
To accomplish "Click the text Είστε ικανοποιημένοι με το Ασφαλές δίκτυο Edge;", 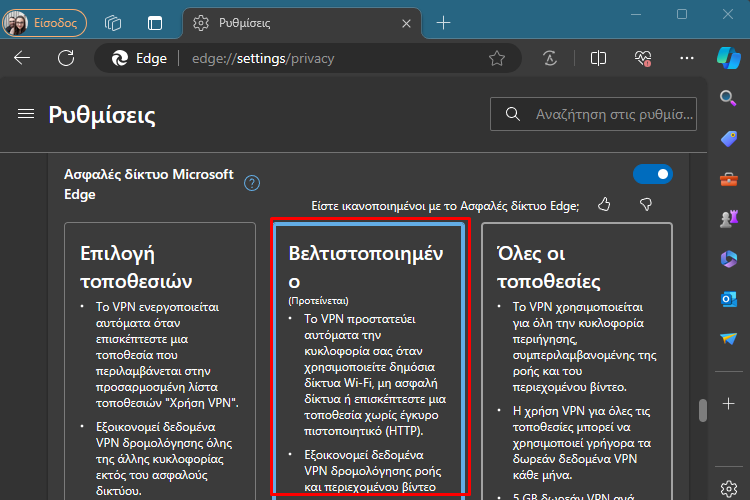I will click(445, 206).
